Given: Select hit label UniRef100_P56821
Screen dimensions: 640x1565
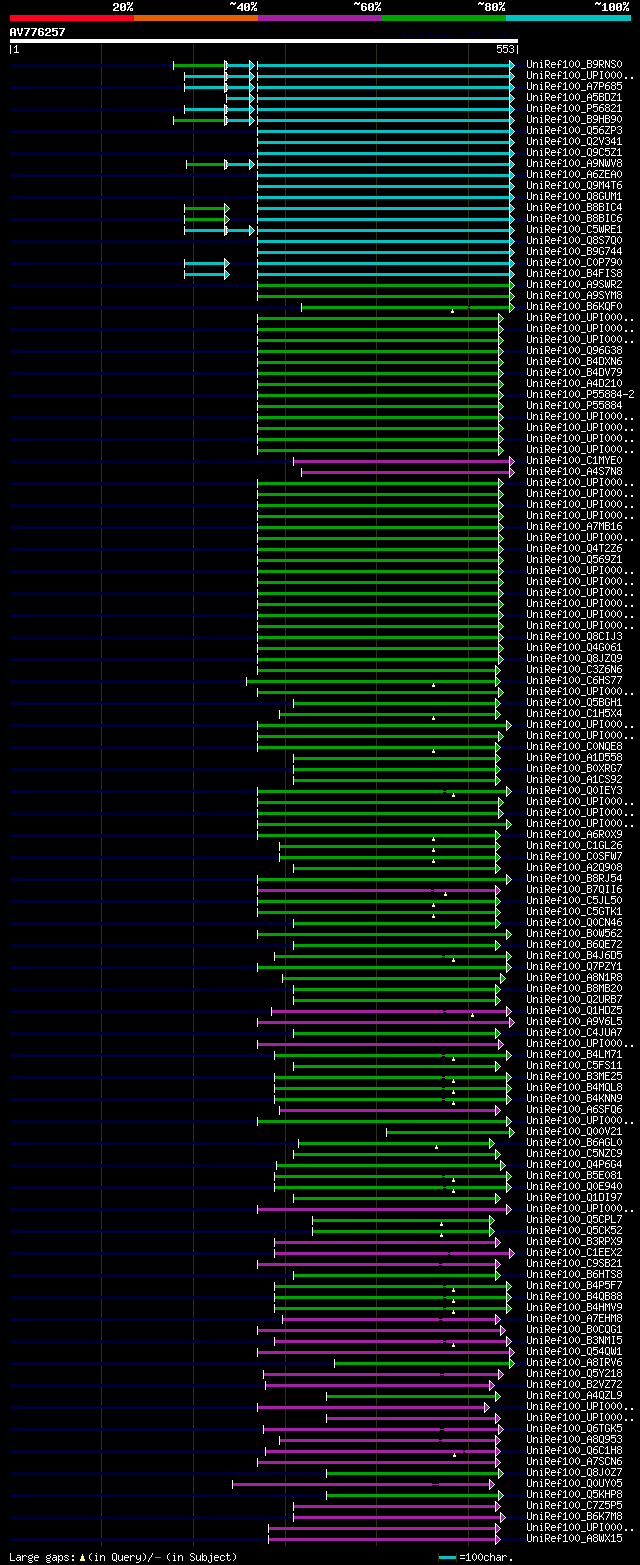Looking at the screenshot, I should tap(574, 109).
